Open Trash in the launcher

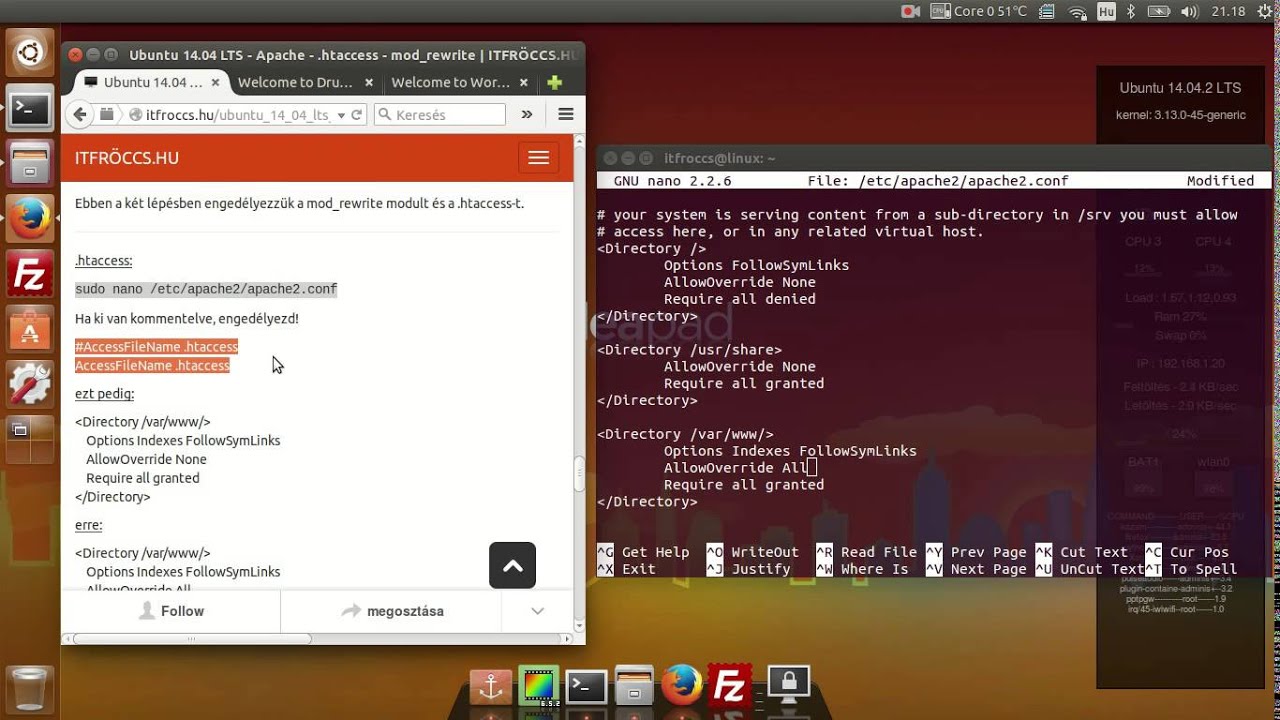point(30,688)
